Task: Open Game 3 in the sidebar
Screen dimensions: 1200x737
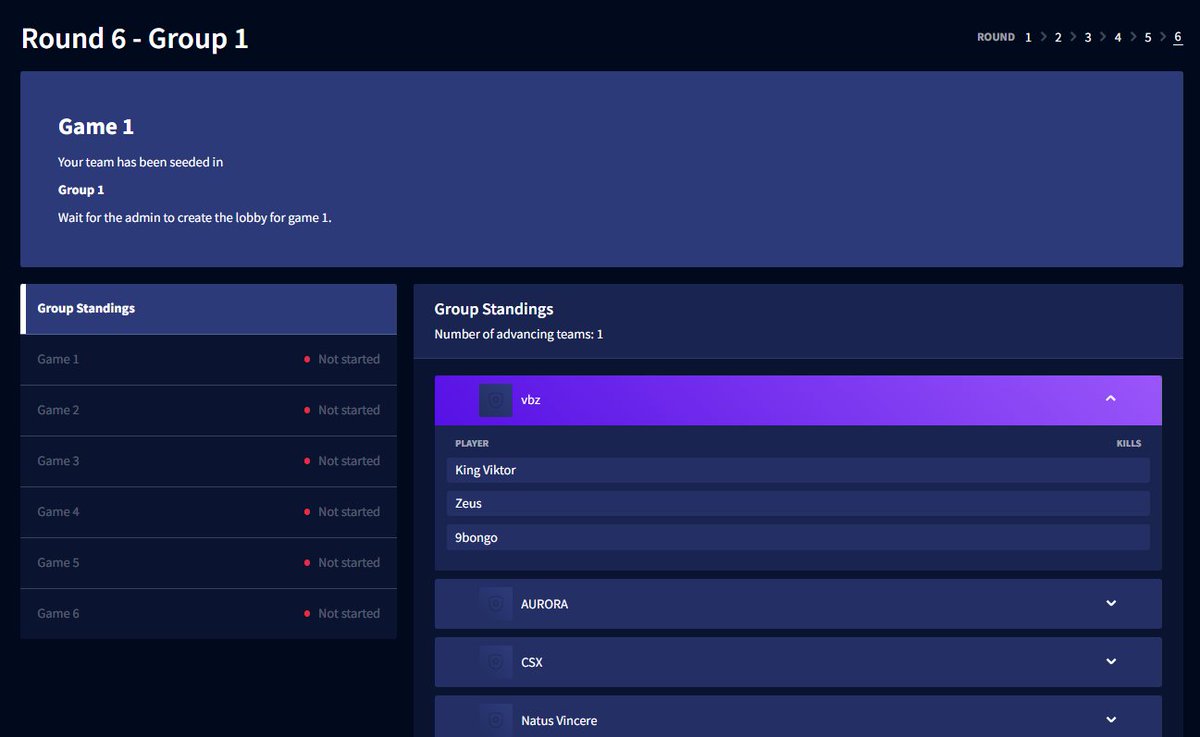Action: coord(209,461)
